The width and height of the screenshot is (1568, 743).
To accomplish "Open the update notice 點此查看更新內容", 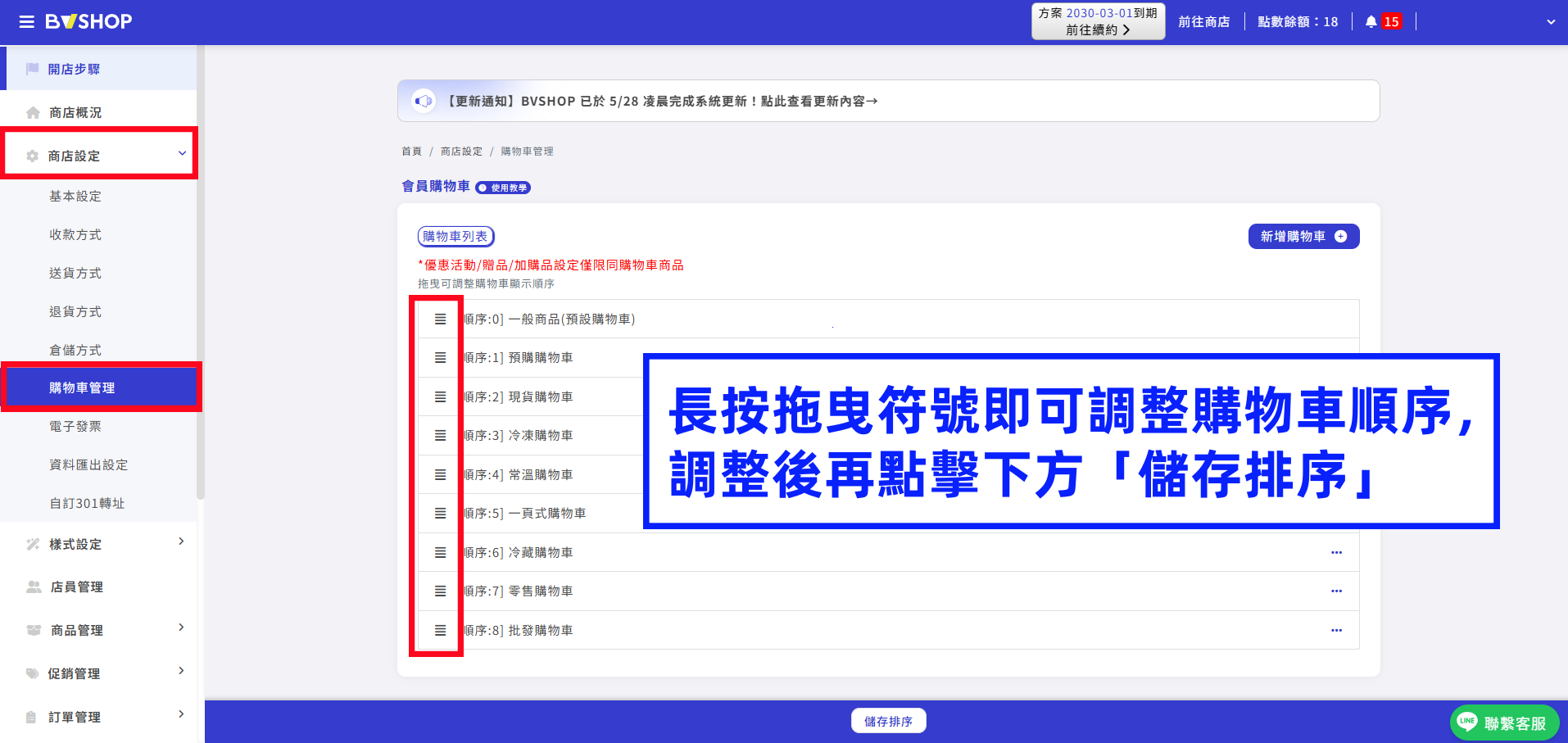I will (819, 101).
